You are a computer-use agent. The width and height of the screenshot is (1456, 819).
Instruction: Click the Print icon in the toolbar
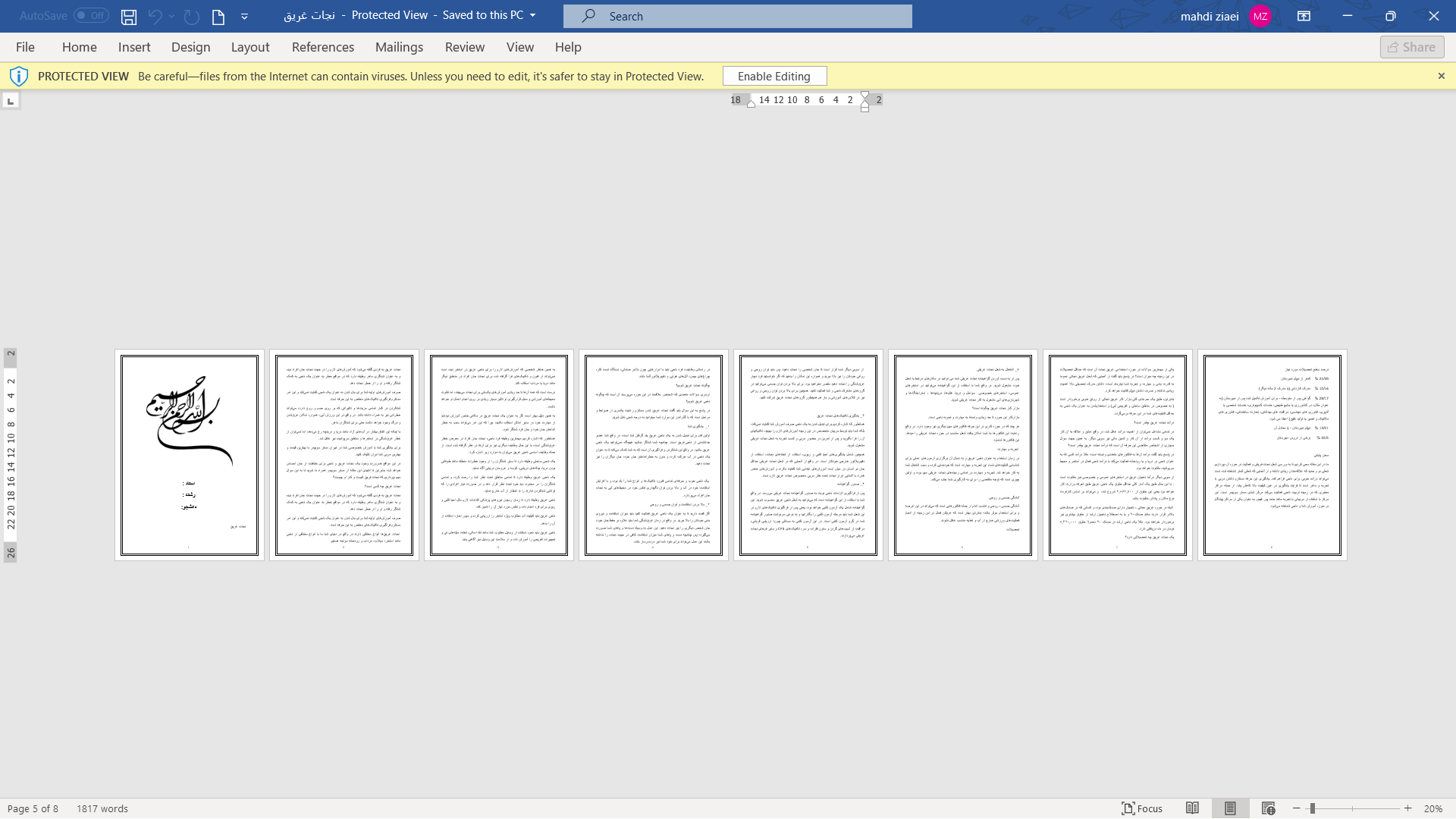click(218, 15)
